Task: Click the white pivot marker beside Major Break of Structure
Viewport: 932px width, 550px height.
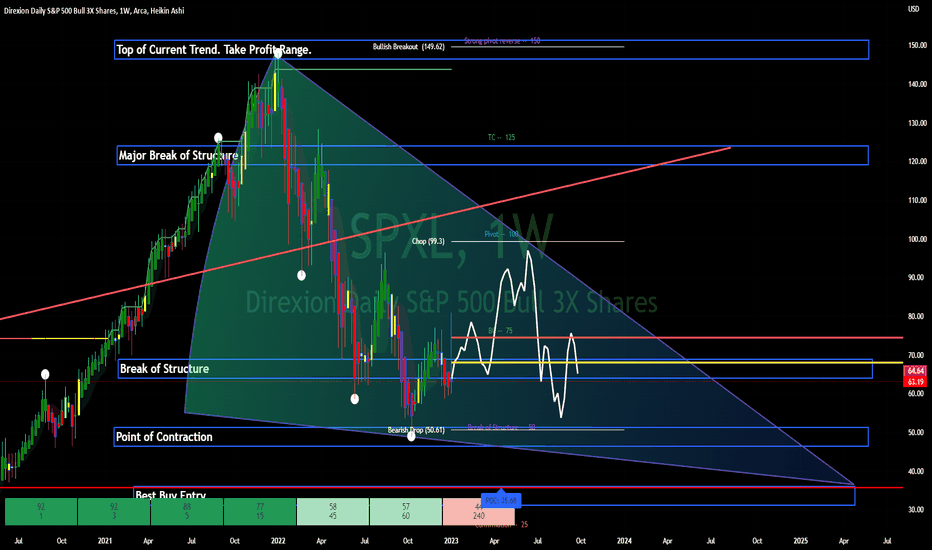Action: [x=218, y=138]
